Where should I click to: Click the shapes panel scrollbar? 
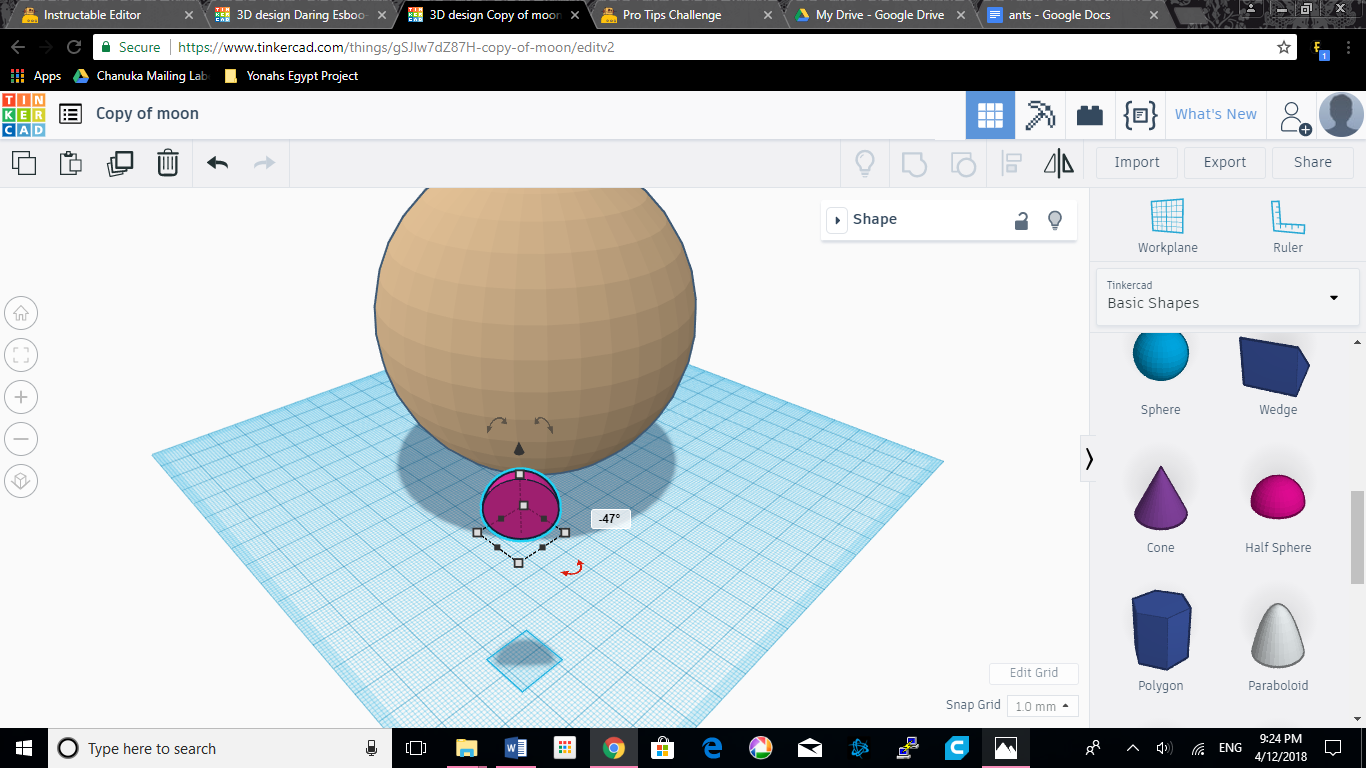click(1357, 538)
